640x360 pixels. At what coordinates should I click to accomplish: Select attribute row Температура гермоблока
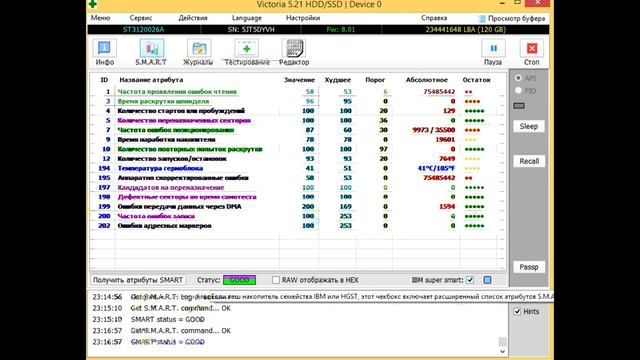point(298,168)
